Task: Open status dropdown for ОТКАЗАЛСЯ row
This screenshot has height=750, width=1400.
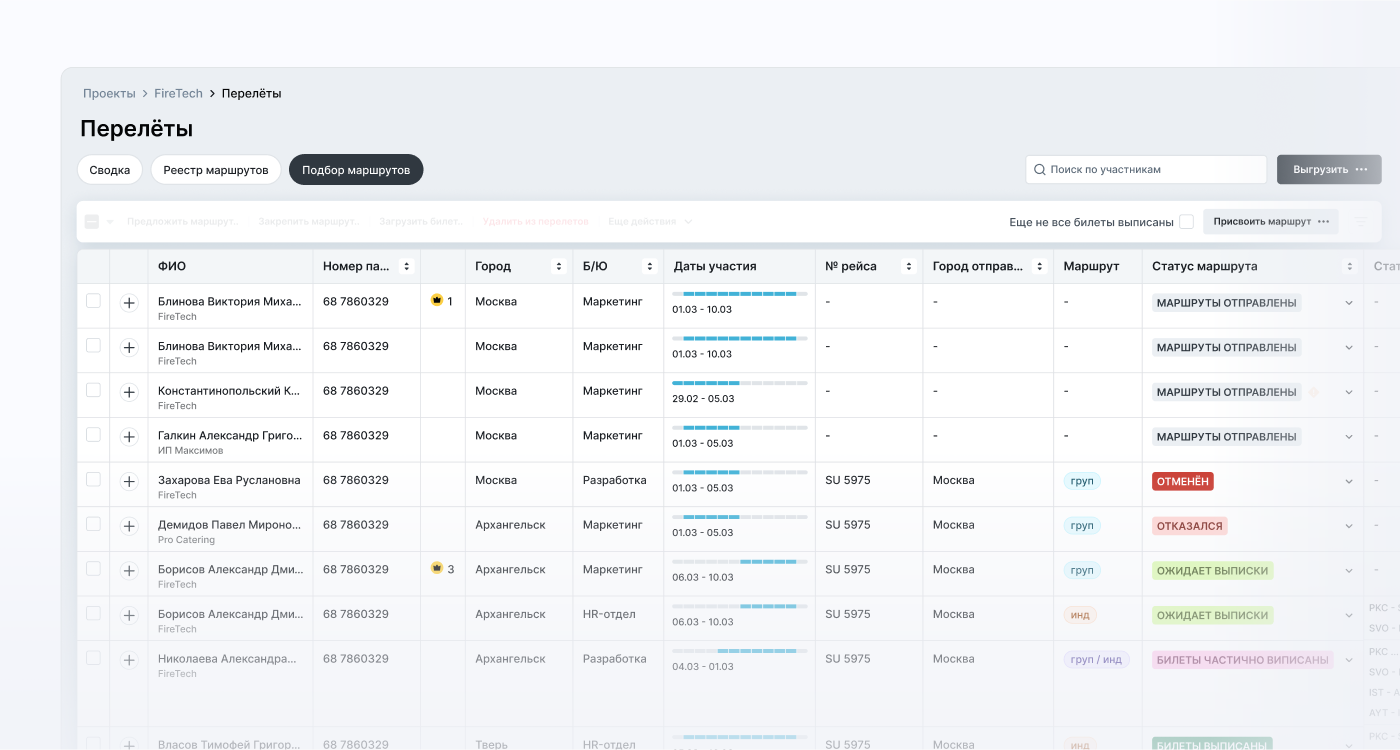Action: [1348, 526]
